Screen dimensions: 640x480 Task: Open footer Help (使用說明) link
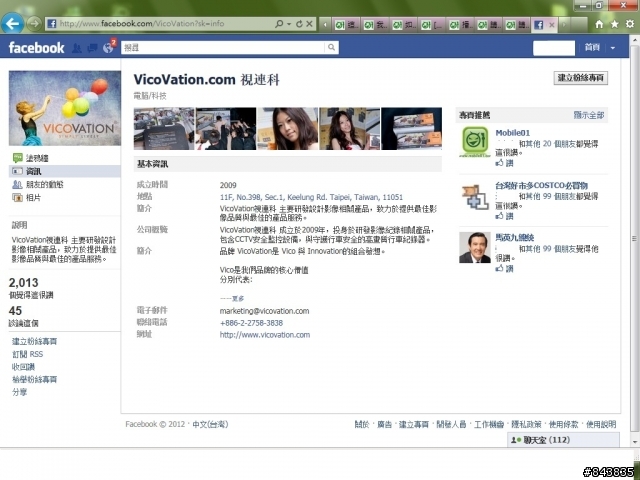601,424
